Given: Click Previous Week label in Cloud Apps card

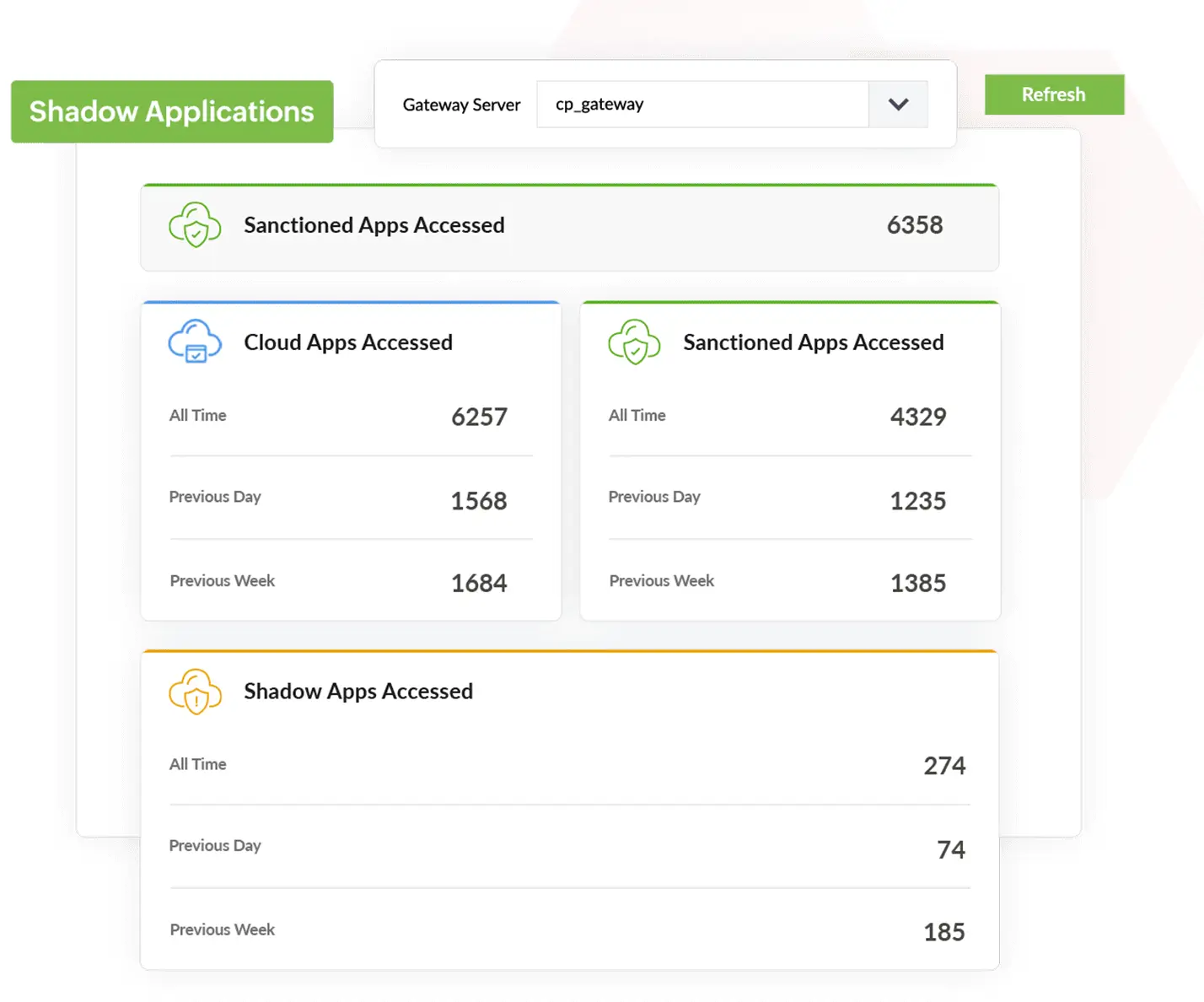Looking at the screenshot, I should (223, 580).
